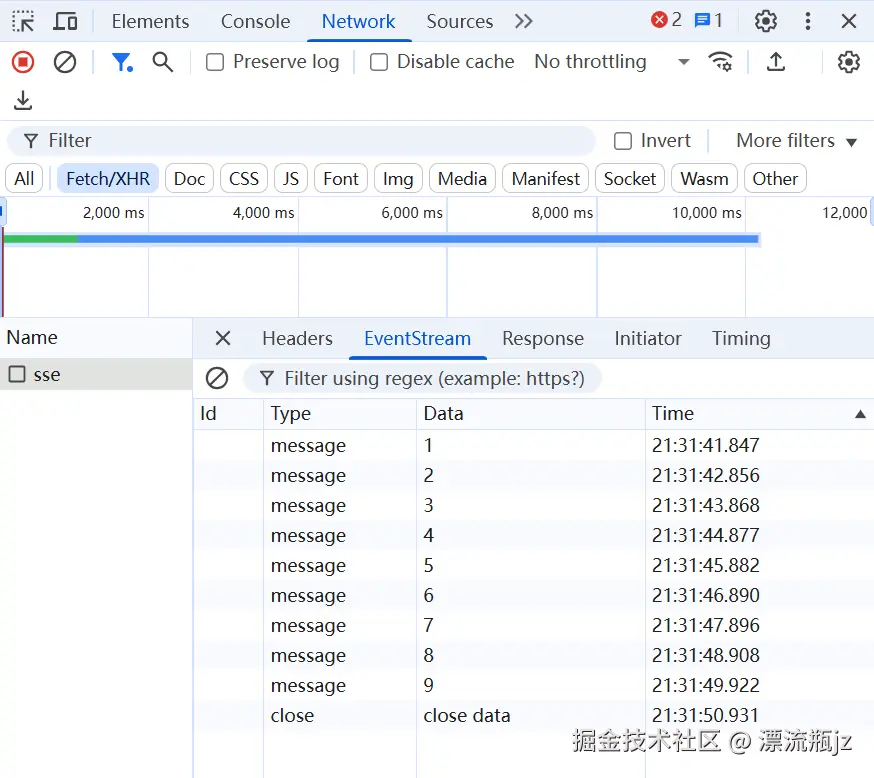
Task: Select the Wasm filter
Action: pos(704,178)
